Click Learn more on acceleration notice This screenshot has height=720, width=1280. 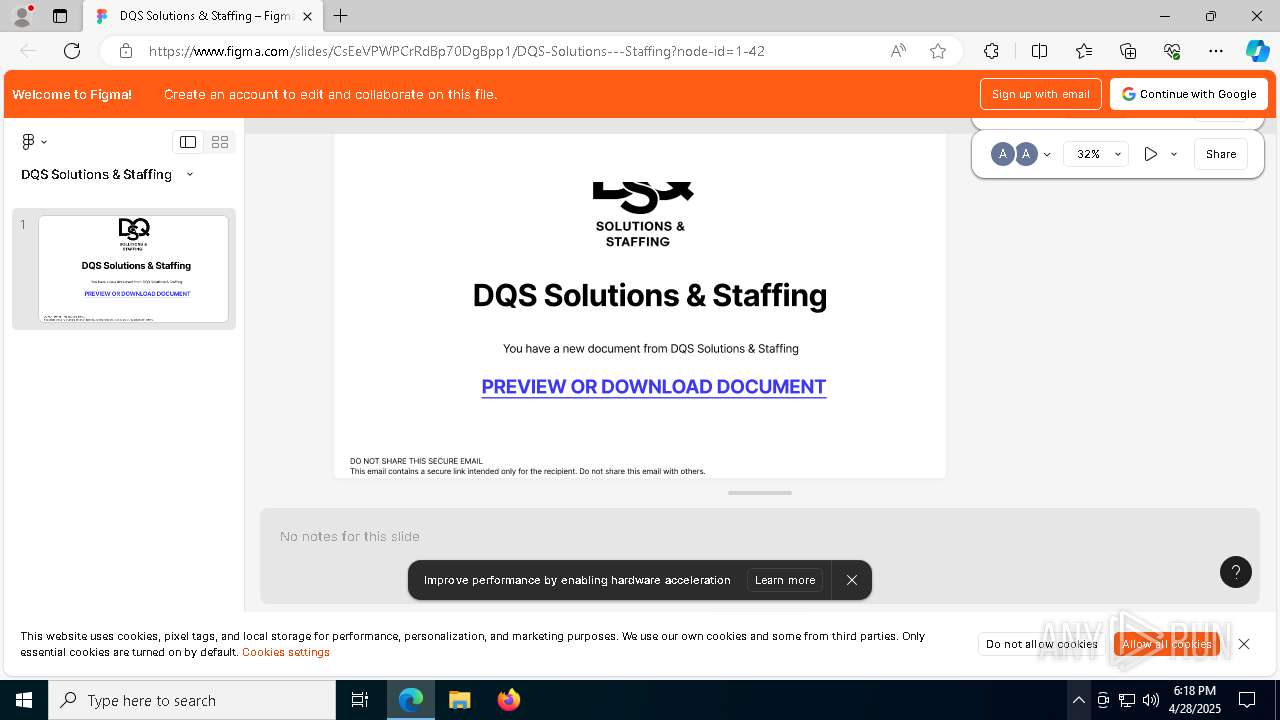point(785,580)
